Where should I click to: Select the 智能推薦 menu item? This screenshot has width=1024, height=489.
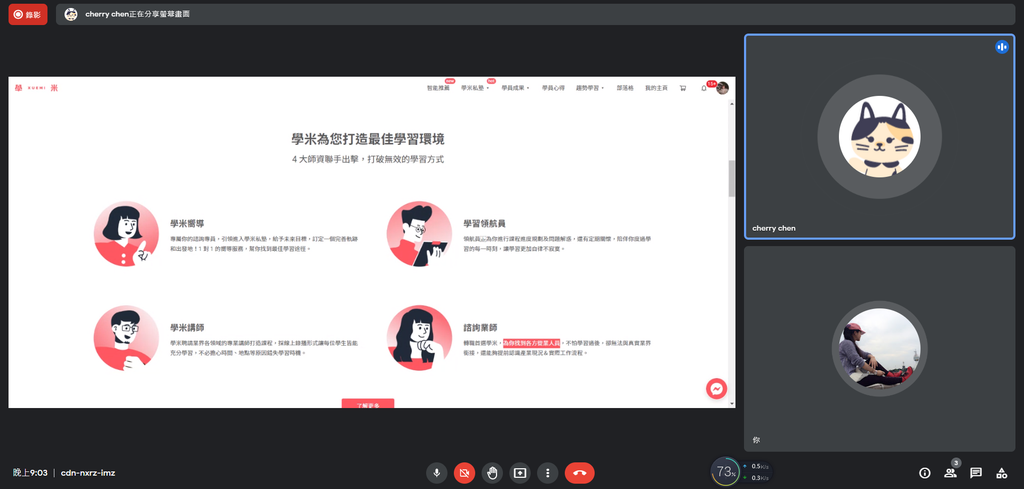click(x=438, y=88)
